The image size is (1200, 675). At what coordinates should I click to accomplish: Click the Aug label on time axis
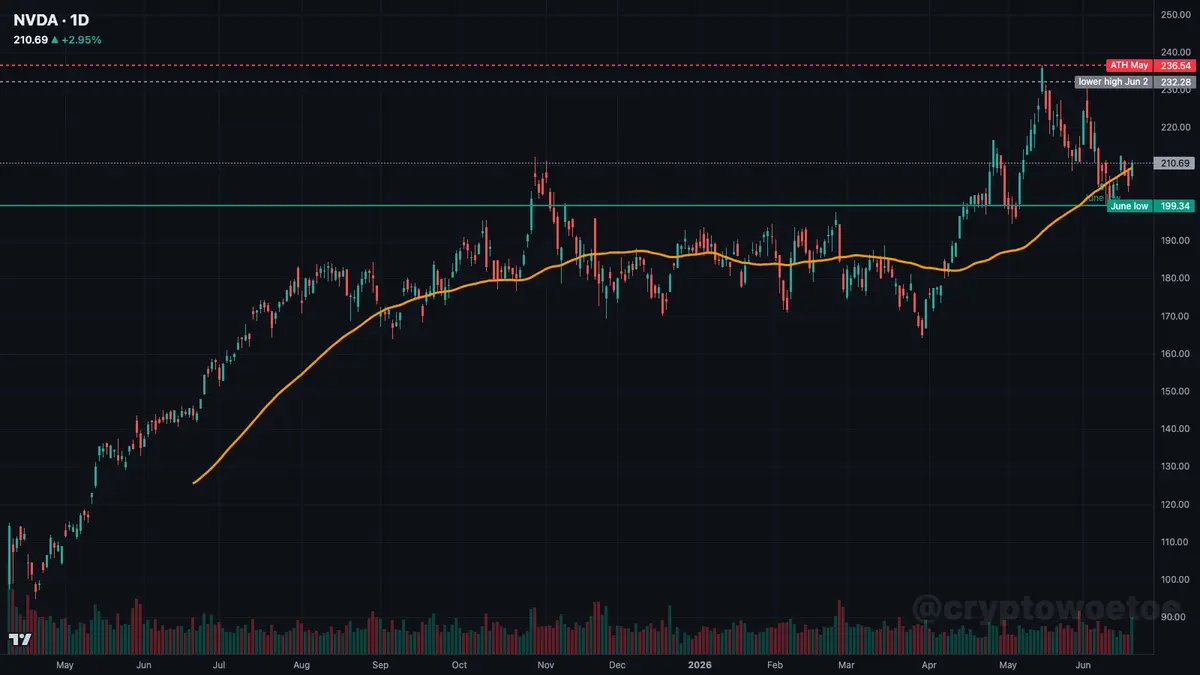pos(303,664)
